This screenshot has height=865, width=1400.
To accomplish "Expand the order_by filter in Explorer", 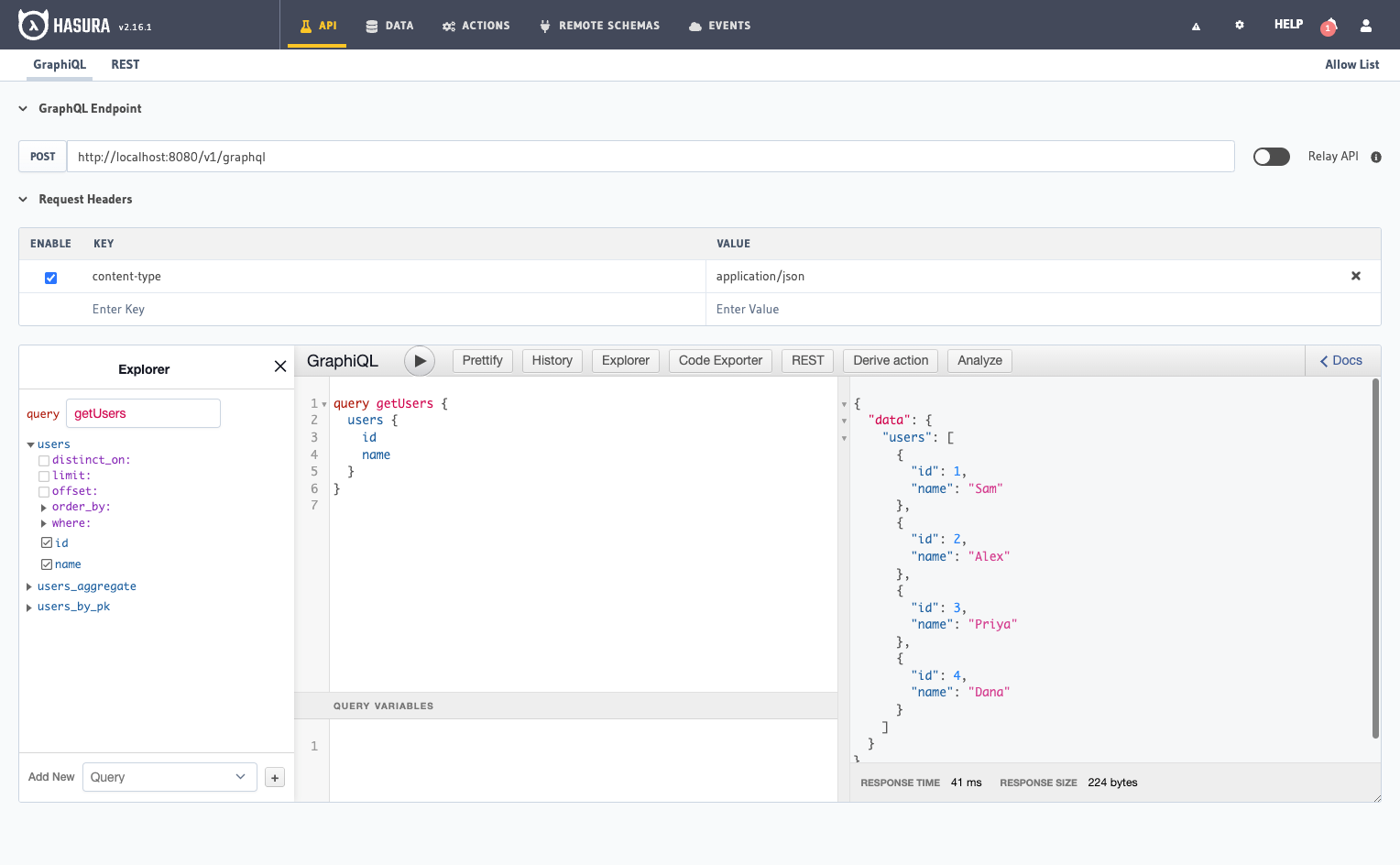I will point(44,507).
